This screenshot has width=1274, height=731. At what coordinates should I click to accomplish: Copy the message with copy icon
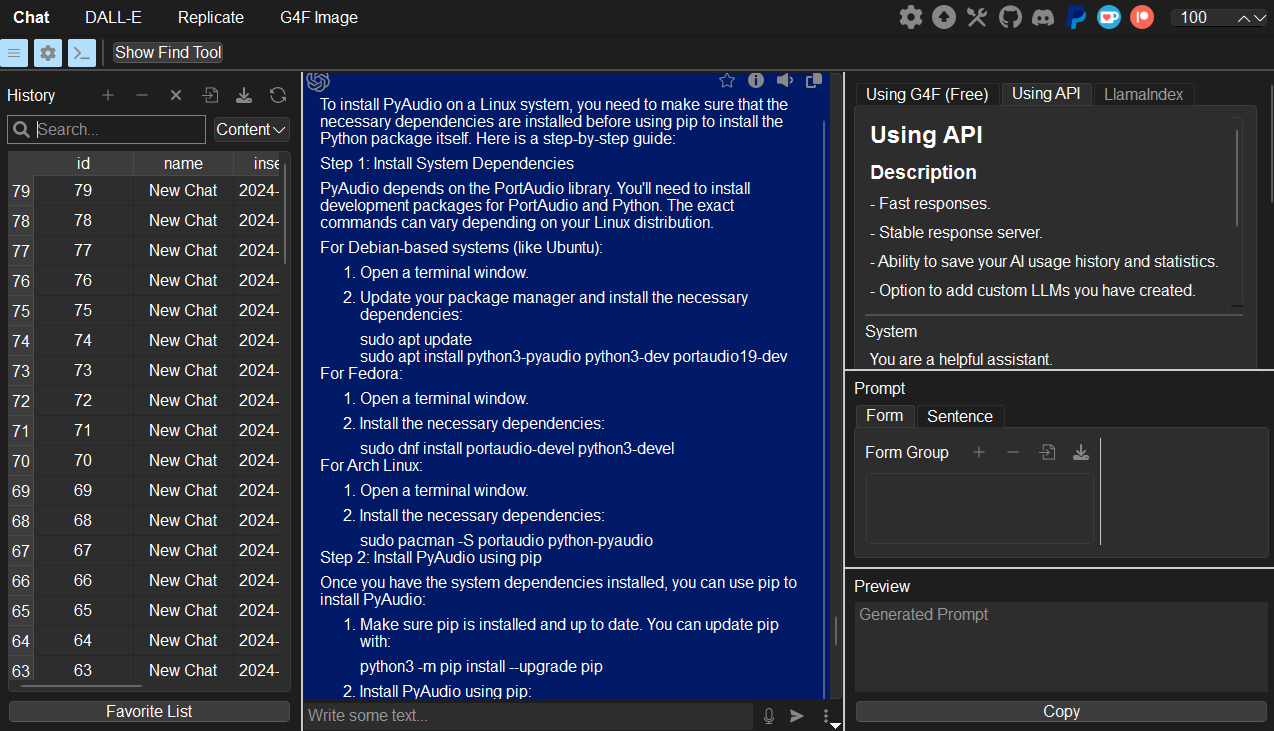[x=814, y=81]
